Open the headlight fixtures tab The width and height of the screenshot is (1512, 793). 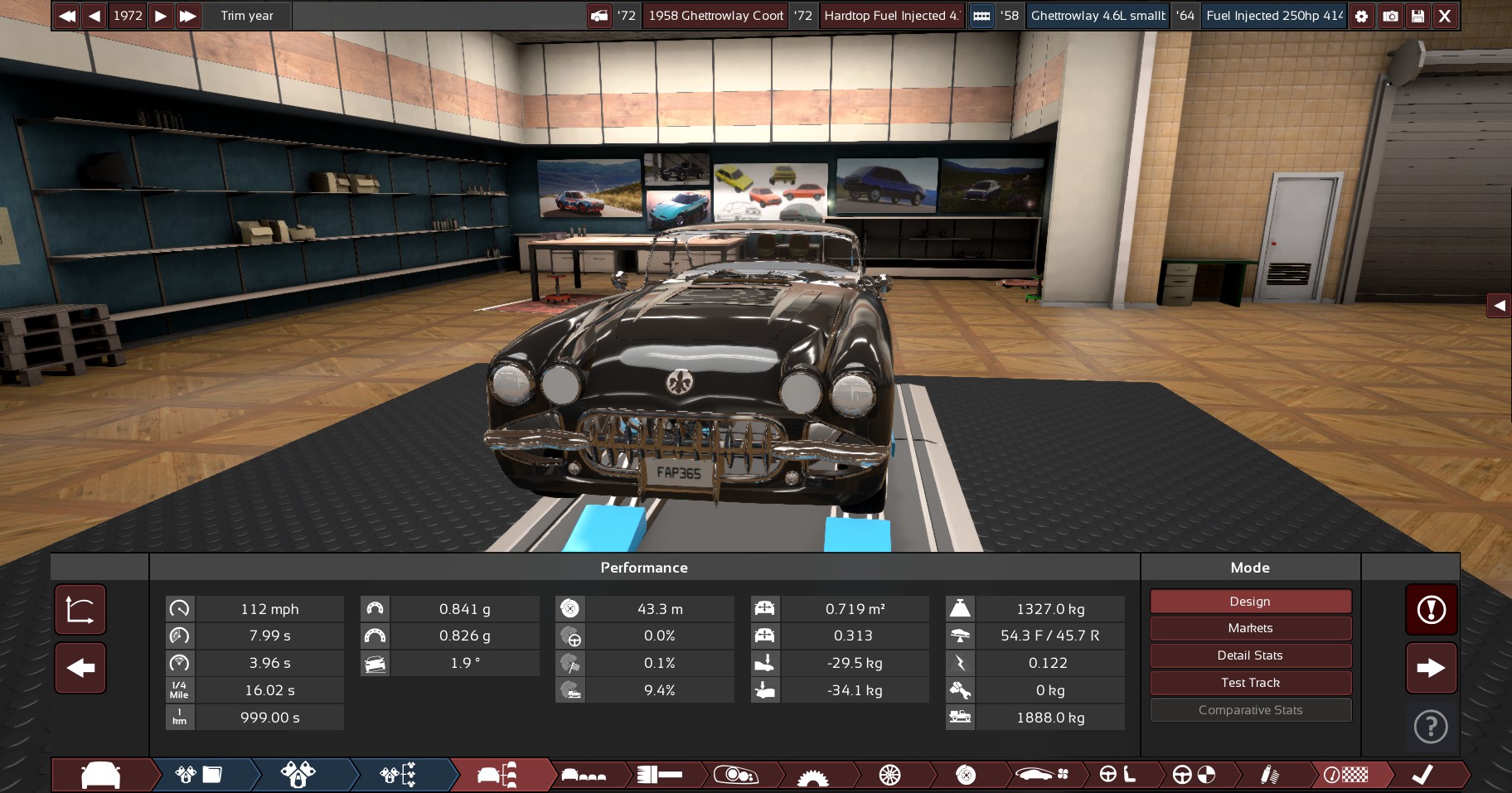[x=736, y=776]
